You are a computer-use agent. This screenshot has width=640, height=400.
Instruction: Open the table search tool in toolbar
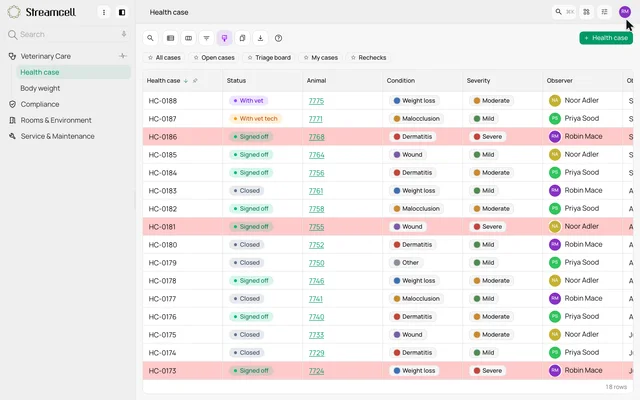(150, 38)
